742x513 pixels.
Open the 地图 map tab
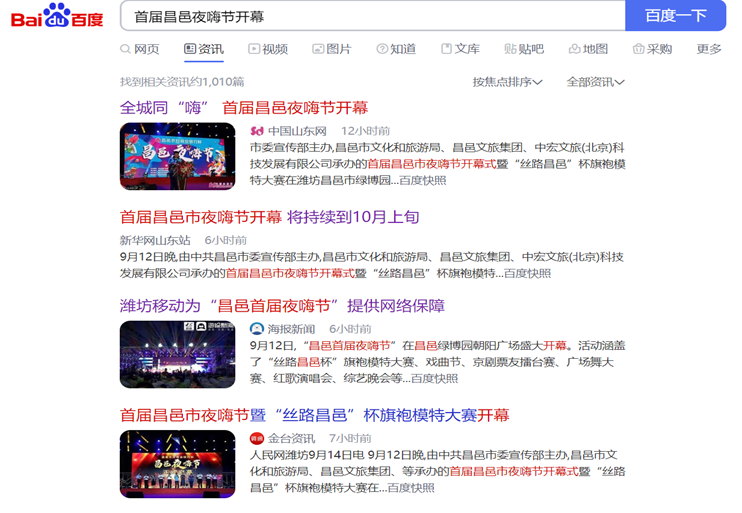[588, 49]
